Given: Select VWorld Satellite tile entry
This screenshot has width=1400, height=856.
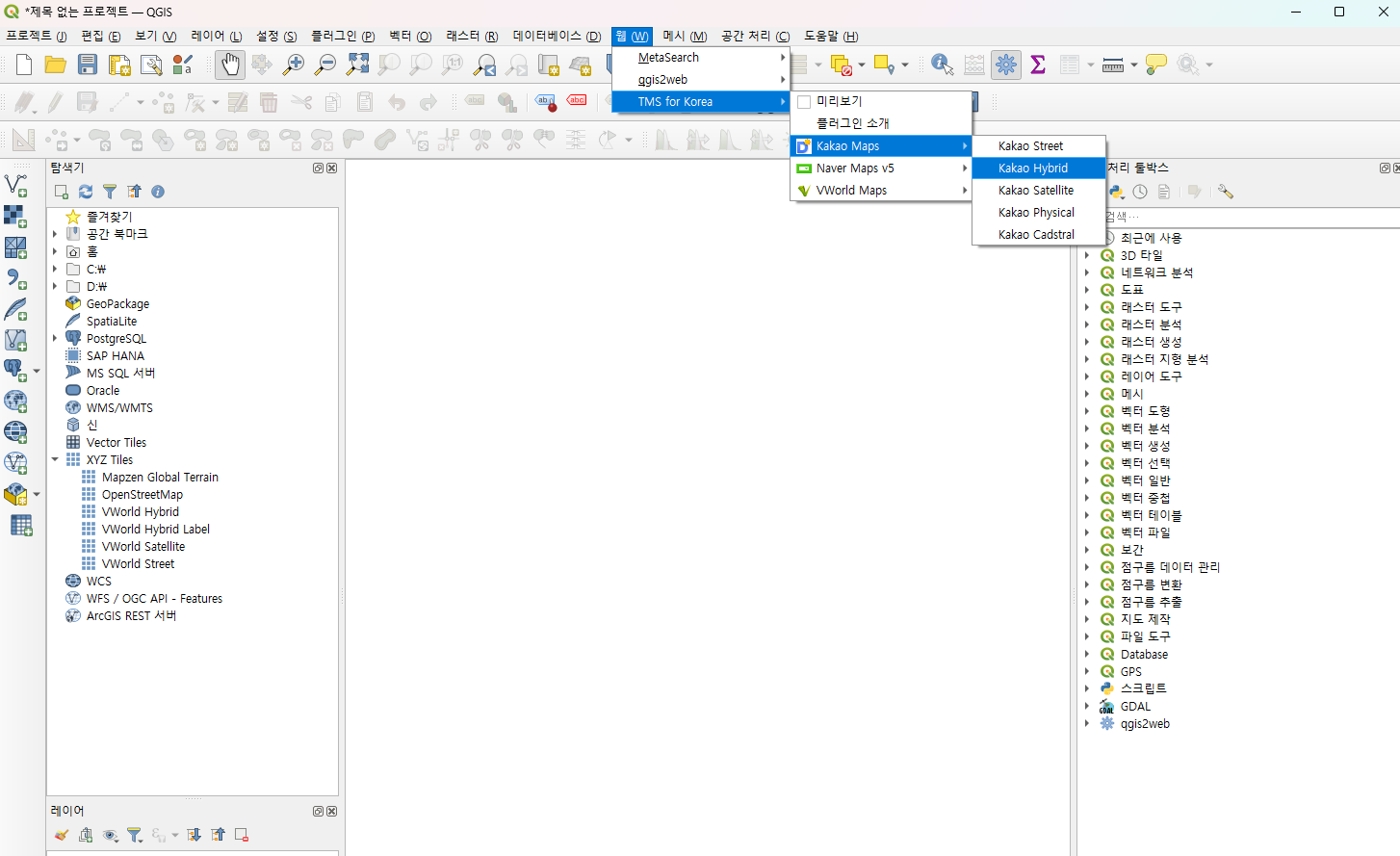Looking at the screenshot, I should click(x=143, y=546).
